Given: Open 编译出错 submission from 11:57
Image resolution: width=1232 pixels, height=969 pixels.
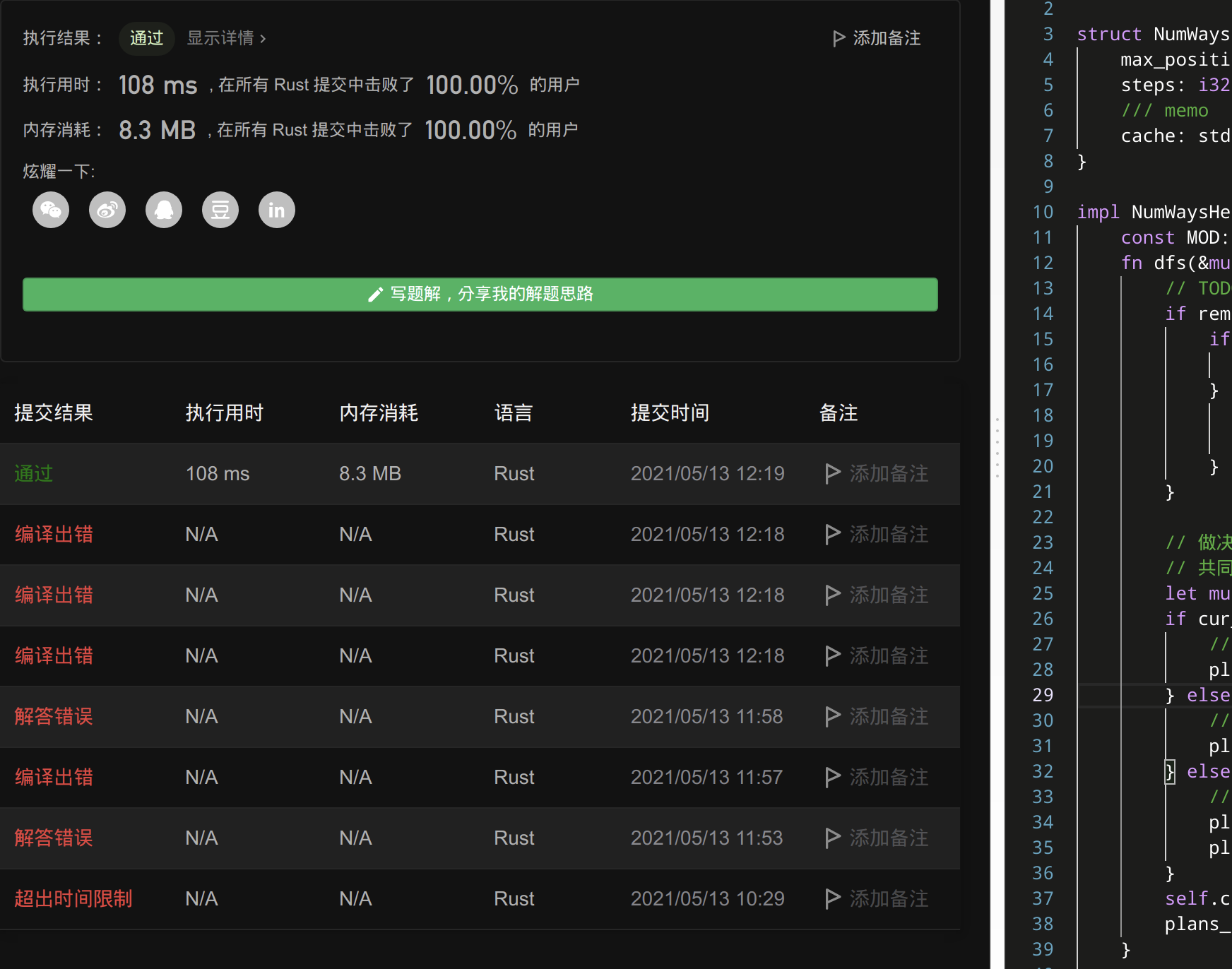Looking at the screenshot, I should 54,777.
